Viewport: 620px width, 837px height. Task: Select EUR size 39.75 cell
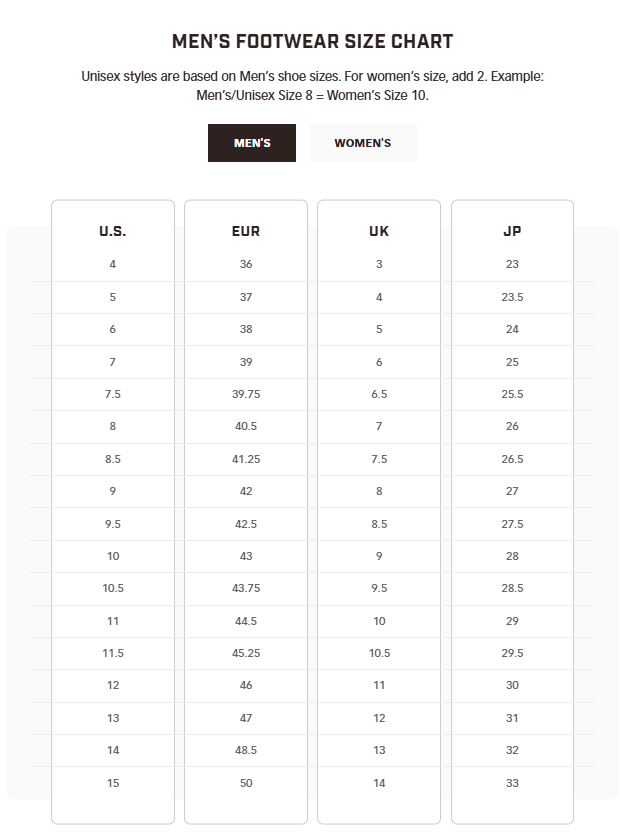pos(246,394)
